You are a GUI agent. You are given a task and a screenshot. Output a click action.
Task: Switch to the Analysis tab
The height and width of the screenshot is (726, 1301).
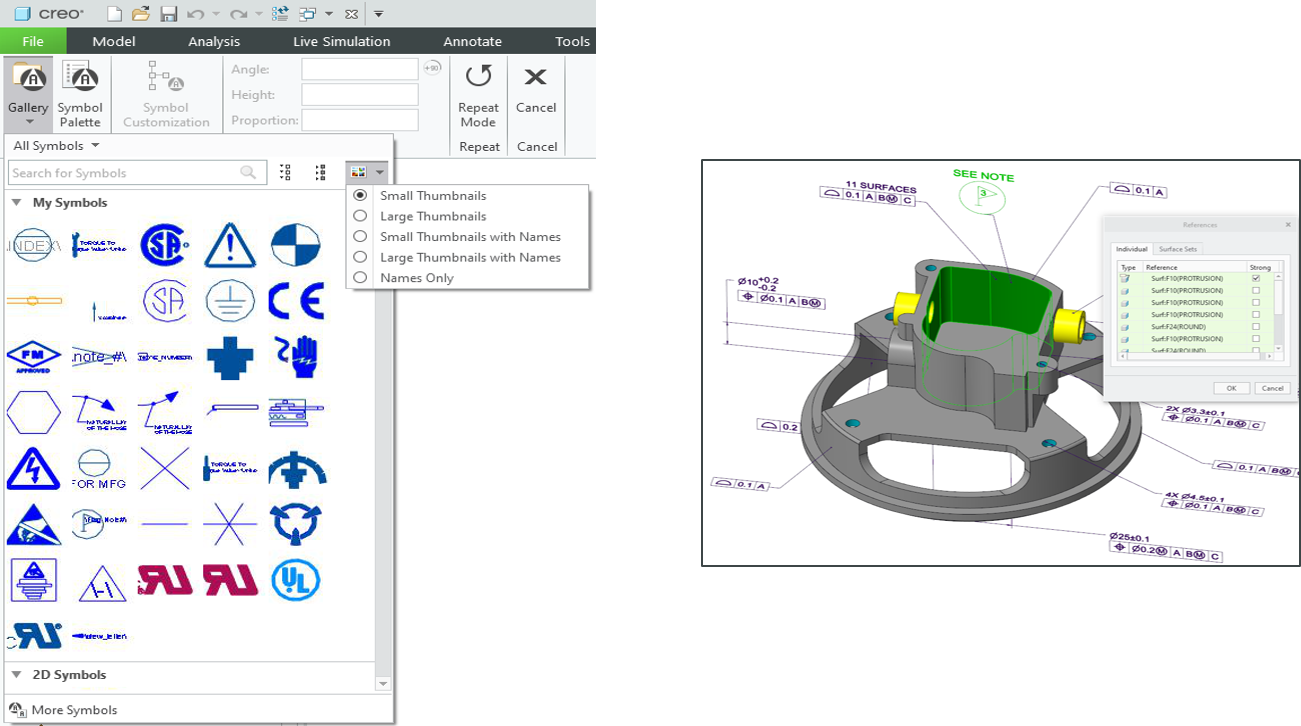click(214, 41)
